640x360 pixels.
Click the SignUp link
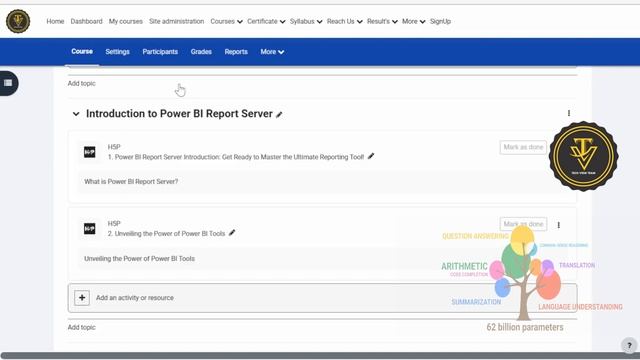[x=440, y=21]
